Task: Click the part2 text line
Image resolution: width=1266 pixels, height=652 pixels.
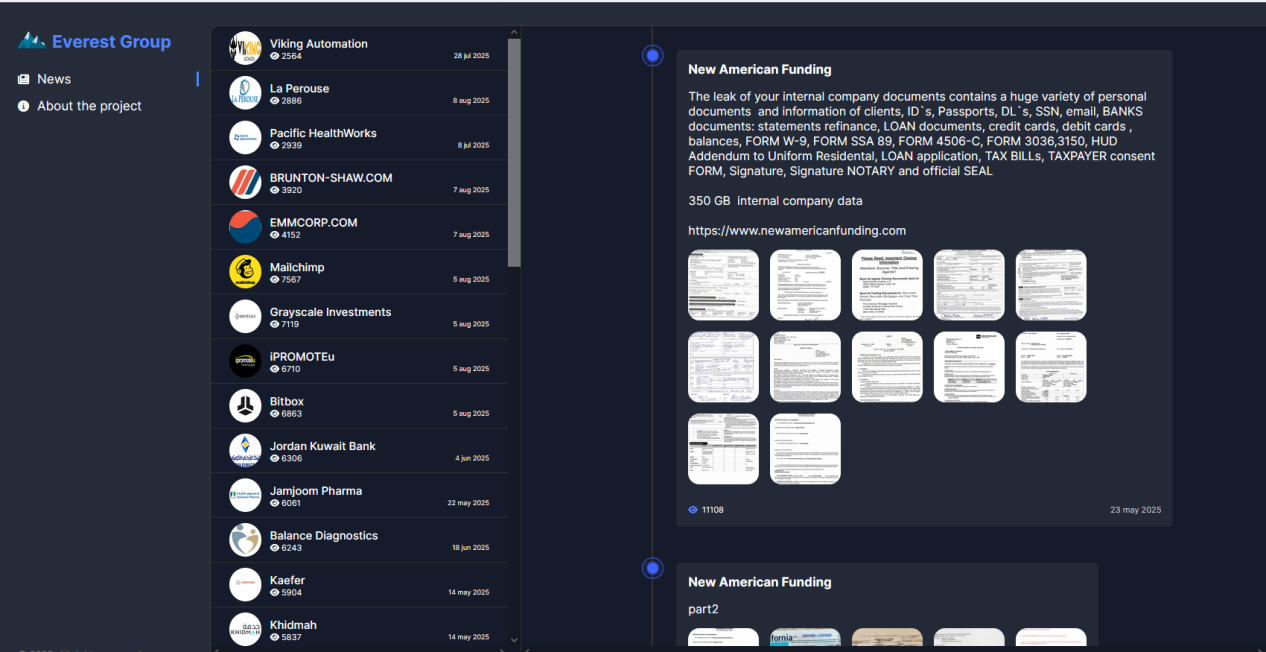Action: (703, 609)
